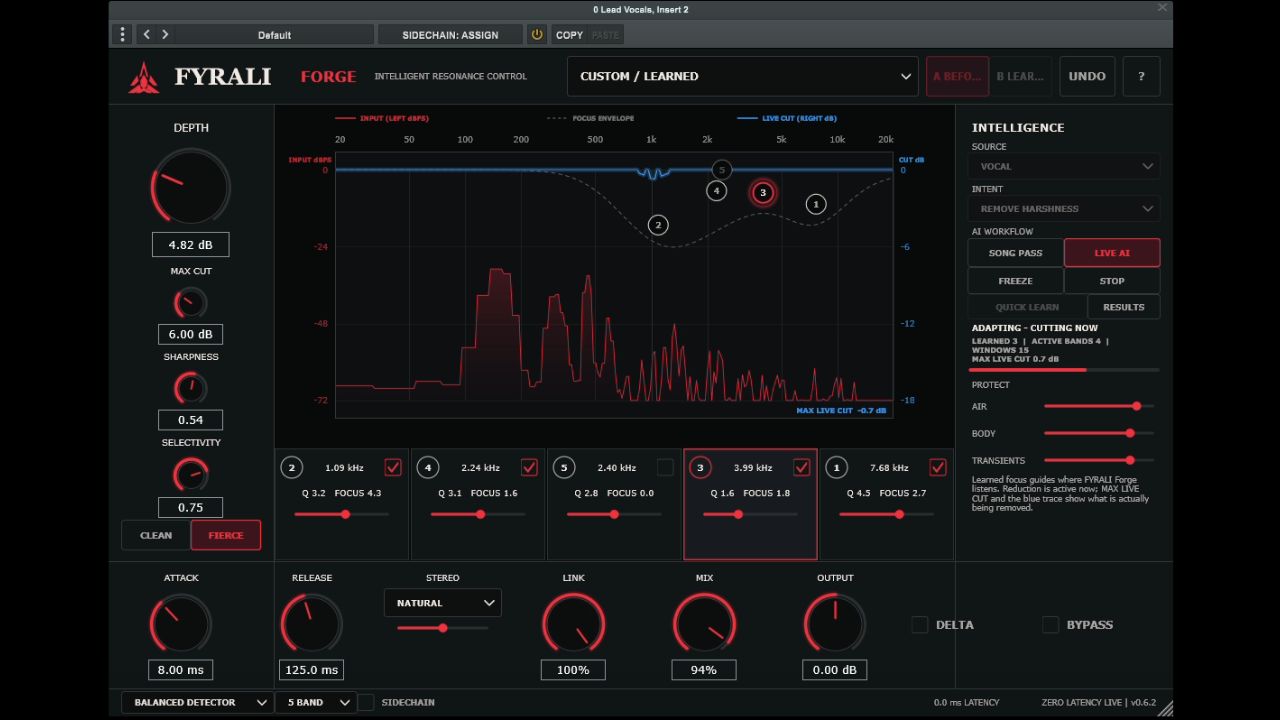Adjust the BODY protect slider
This screenshot has width=1280, height=720.
tap(1099, 433)
